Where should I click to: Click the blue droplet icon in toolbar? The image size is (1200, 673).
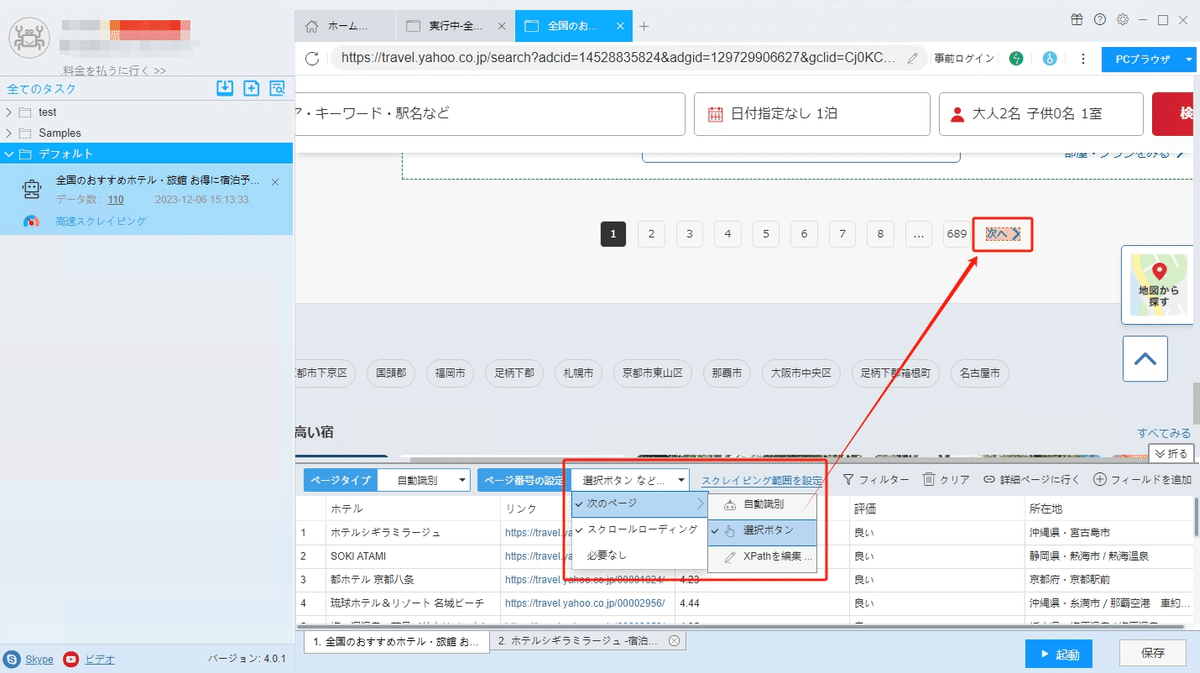[x=1050, y=59]
